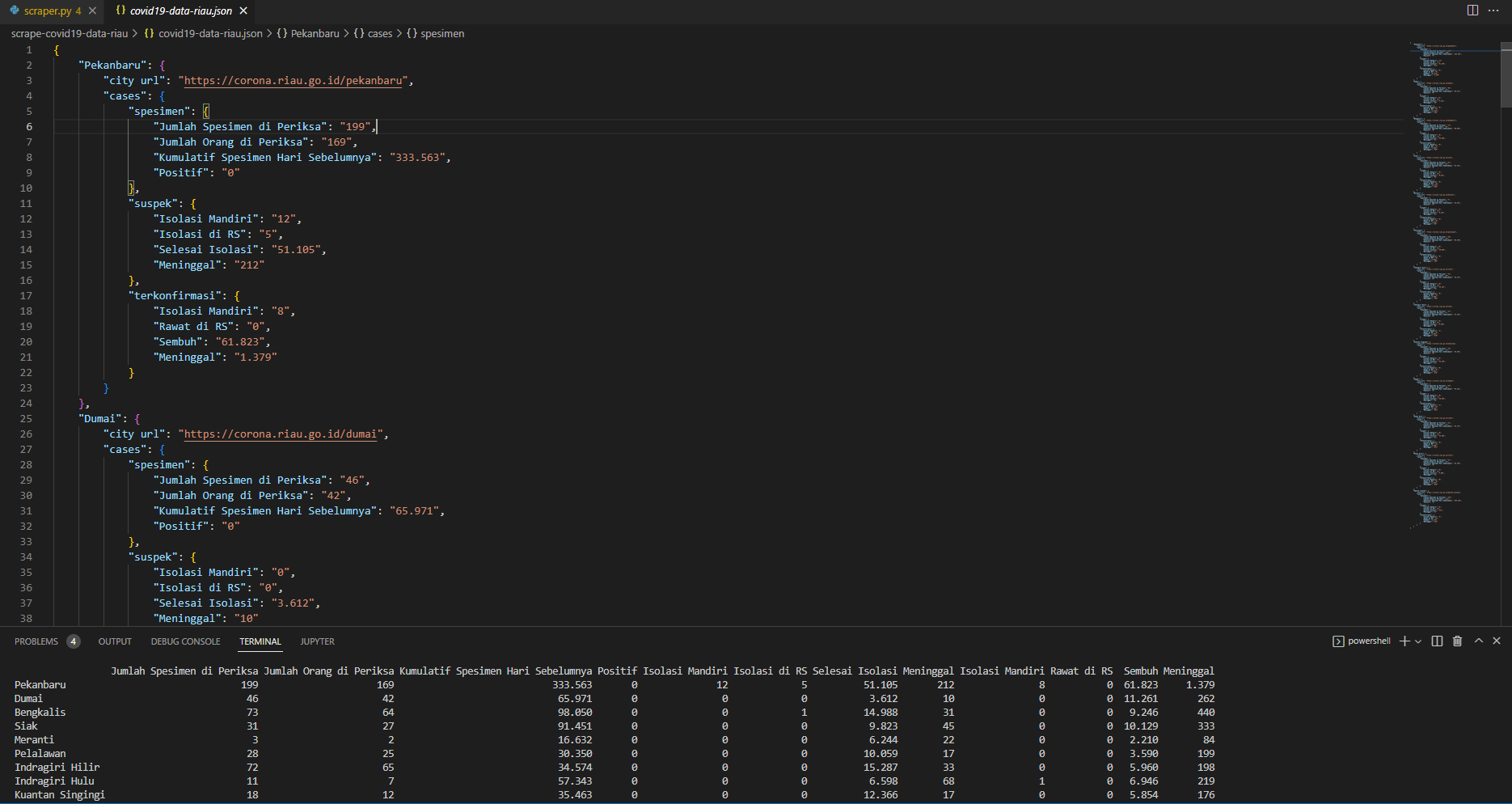This screenshot has height=804, width=1512.
Task: Click the "1.379" value on line 21
Action: point(256,358)
